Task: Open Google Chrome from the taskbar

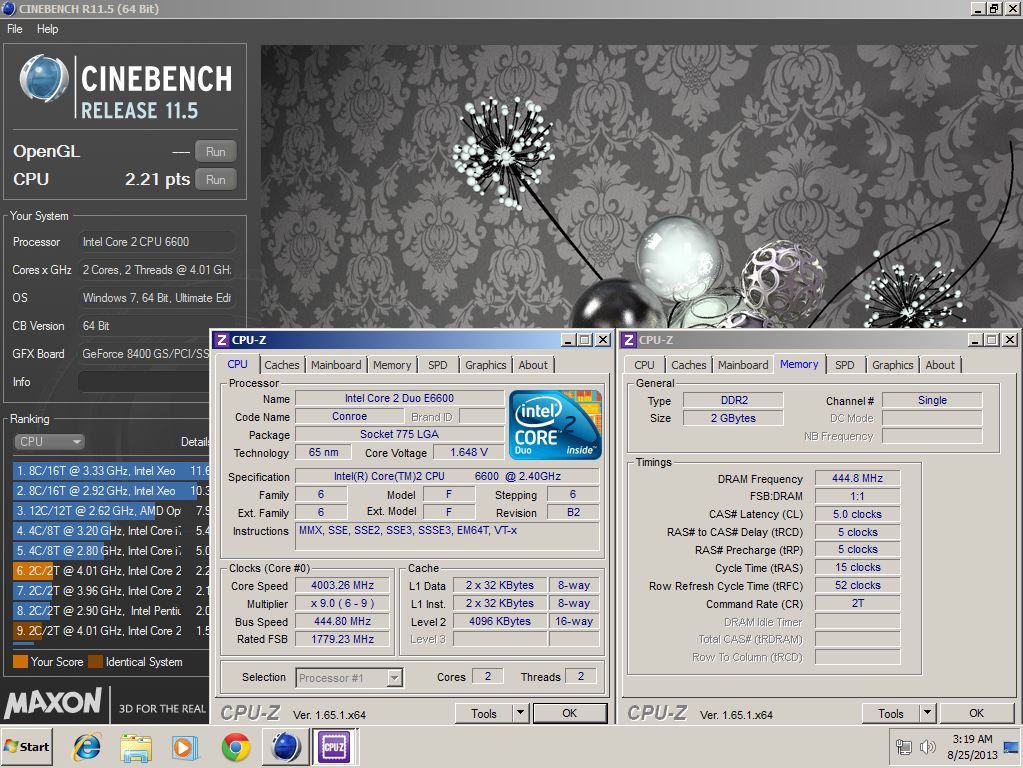Action: point(236,747)
